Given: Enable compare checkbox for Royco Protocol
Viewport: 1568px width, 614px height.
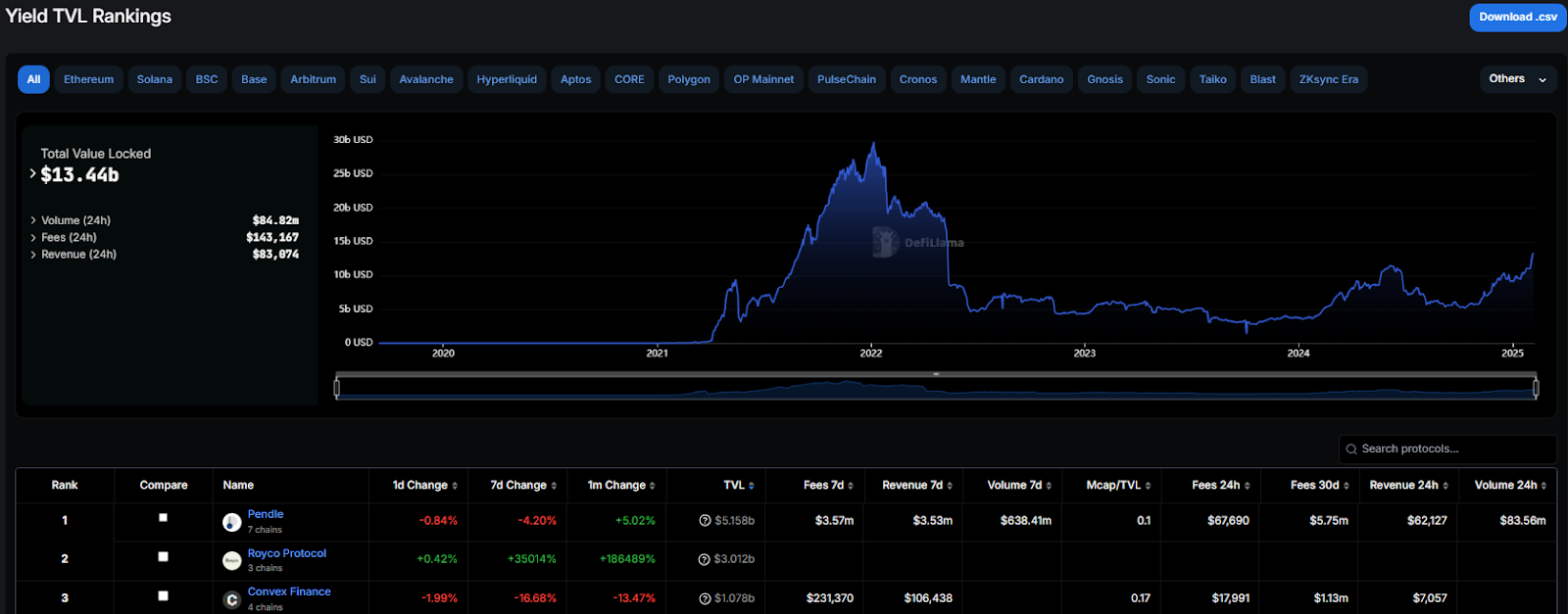Looking at the screenshot, I should (x=163, y=556).
